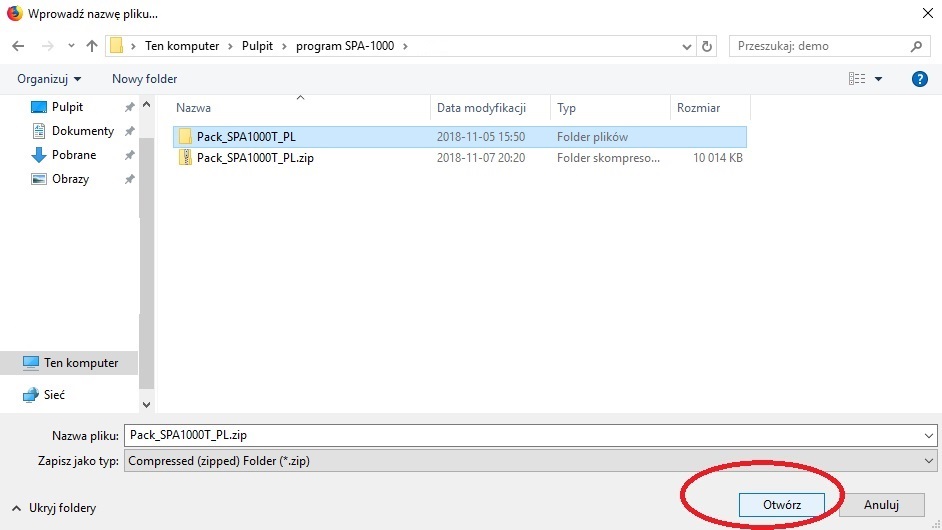Click the navigation pane scroll-down arrow
This screenshot has height=530, width=942.
tap(147, 404)
